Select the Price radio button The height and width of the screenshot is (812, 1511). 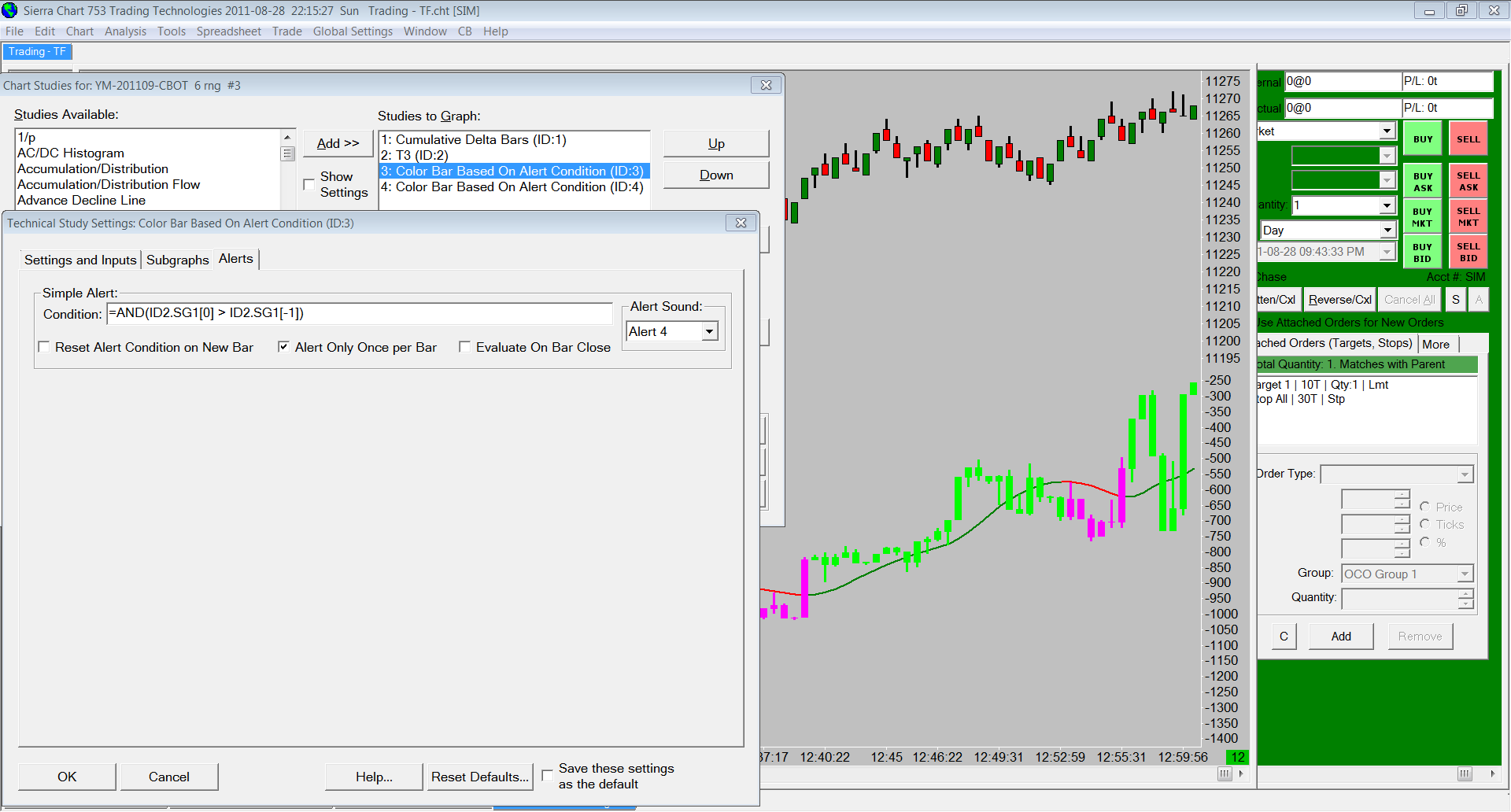1424,507
